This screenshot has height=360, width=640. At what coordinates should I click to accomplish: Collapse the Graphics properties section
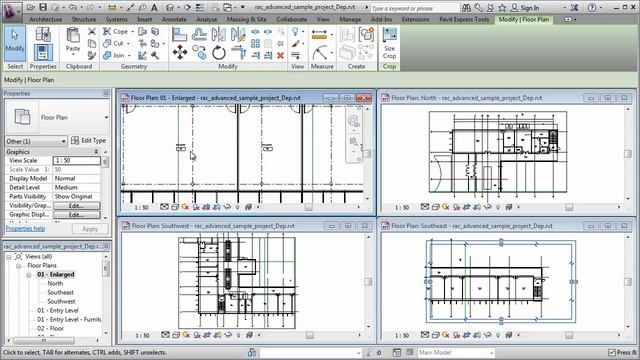tap(96, 152)
